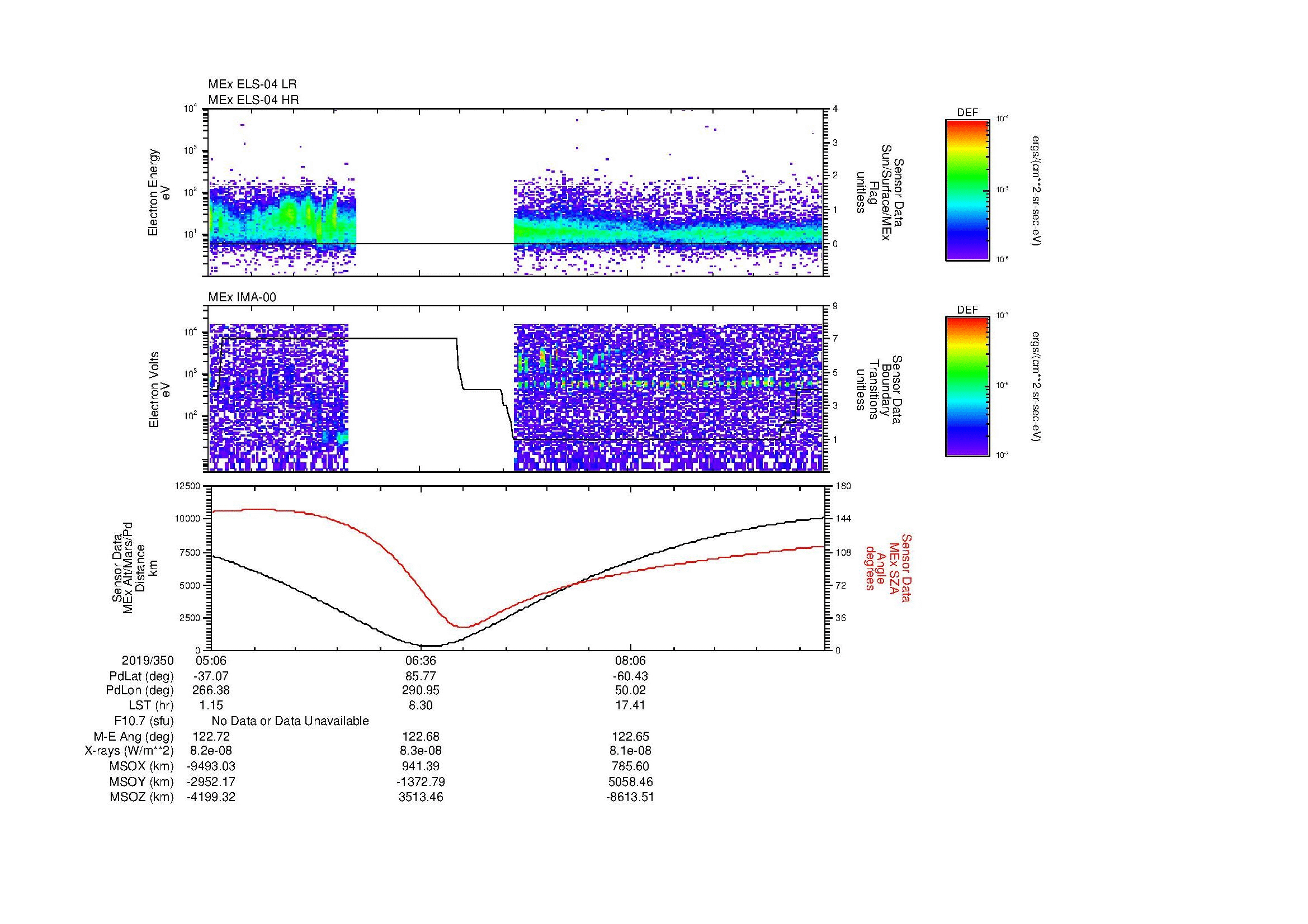Click the 'Electron Energy eV' axis label
Viewport: 1308px width, 924px height.
click(x=159, y=192)
